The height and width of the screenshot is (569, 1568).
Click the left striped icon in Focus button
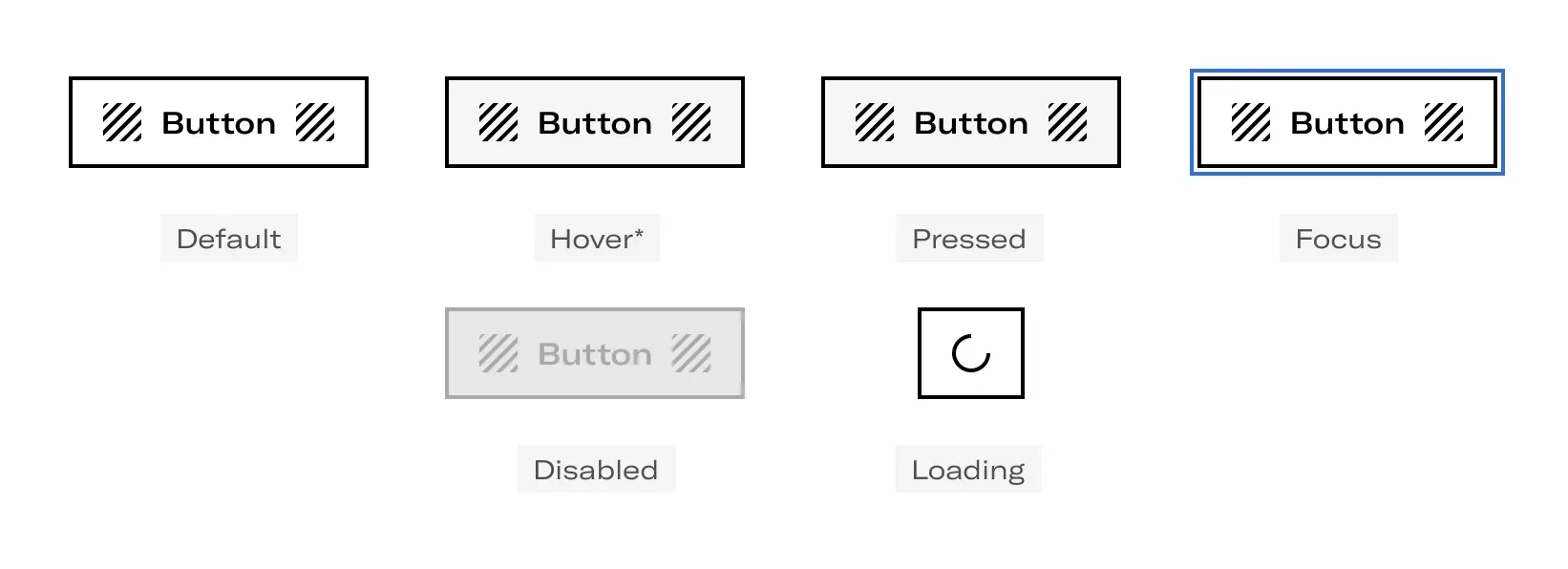coord(1251,122)
